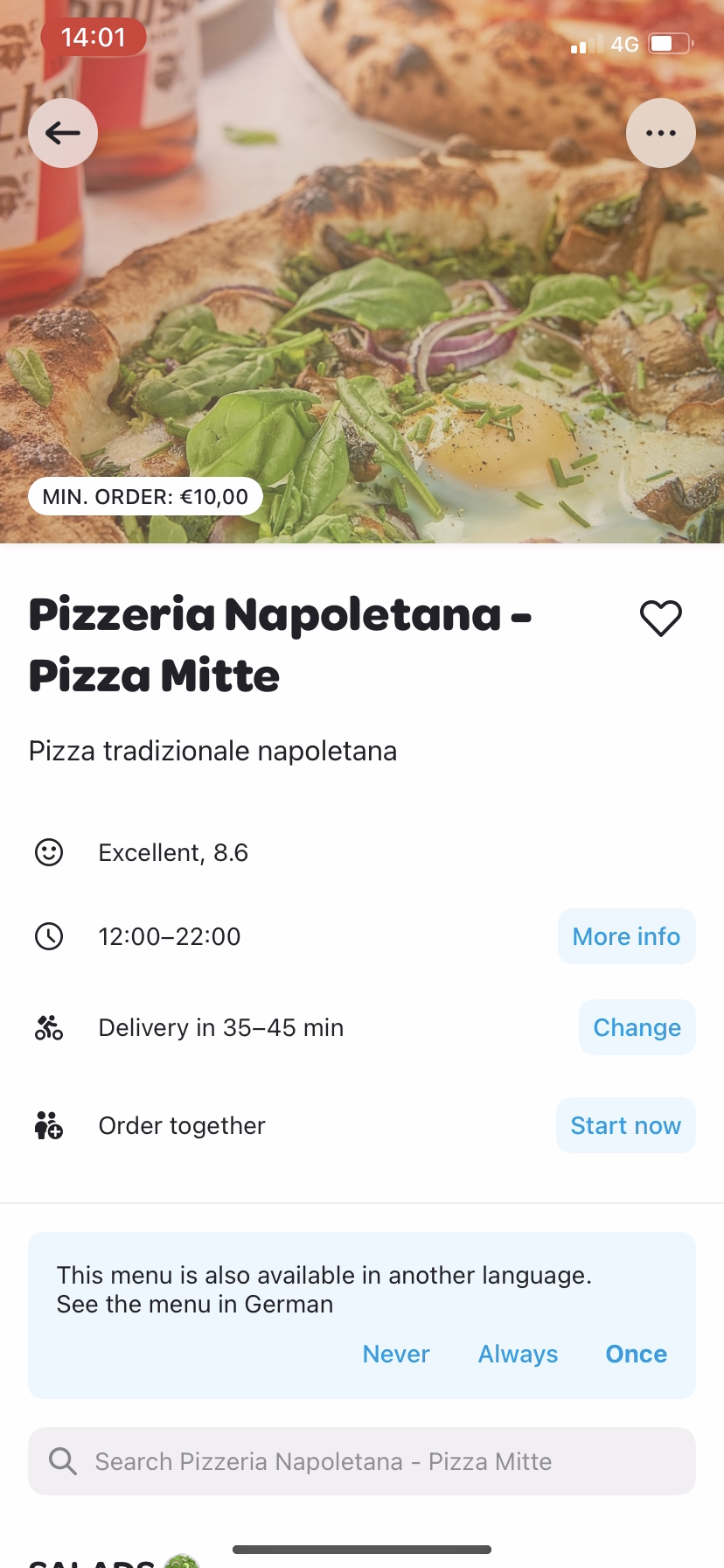Choose Never for German menu
724x1568 pixels.
click(x=396, y=1354)
